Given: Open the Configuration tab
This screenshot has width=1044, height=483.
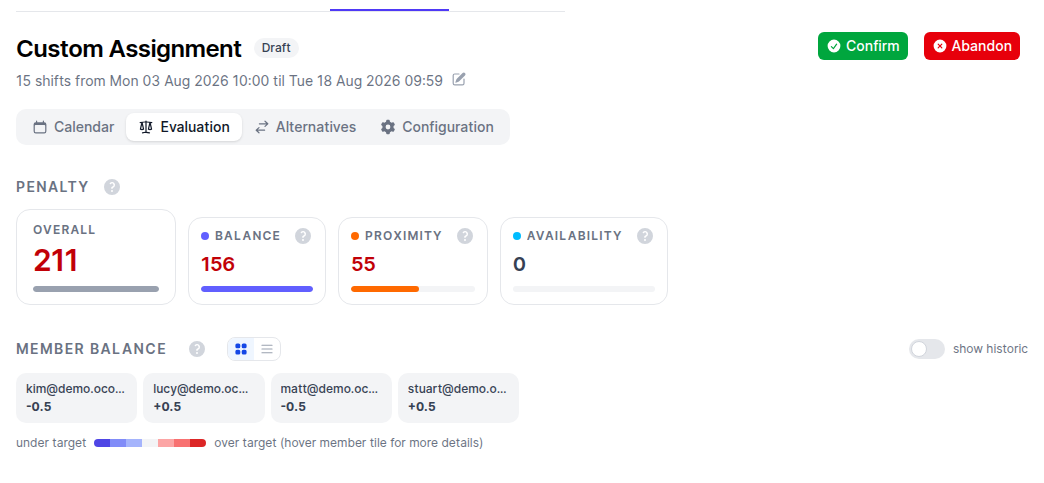Looking at the screenshot, I should (437, 127).
